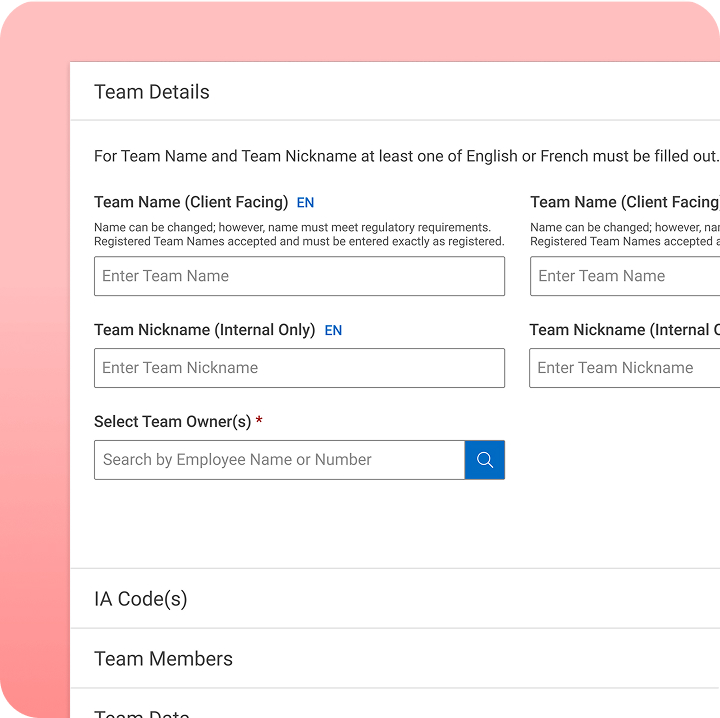Image resolution: width=720 pixels, height=718 pixels.
Task: Click the second-language Enter Team Name field
Action: tap(625, 276)
